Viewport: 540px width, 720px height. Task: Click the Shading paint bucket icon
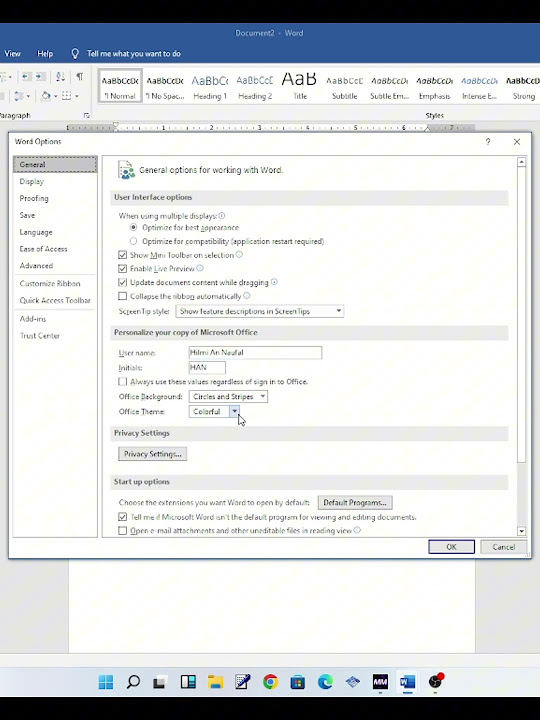tap(45, 96)
